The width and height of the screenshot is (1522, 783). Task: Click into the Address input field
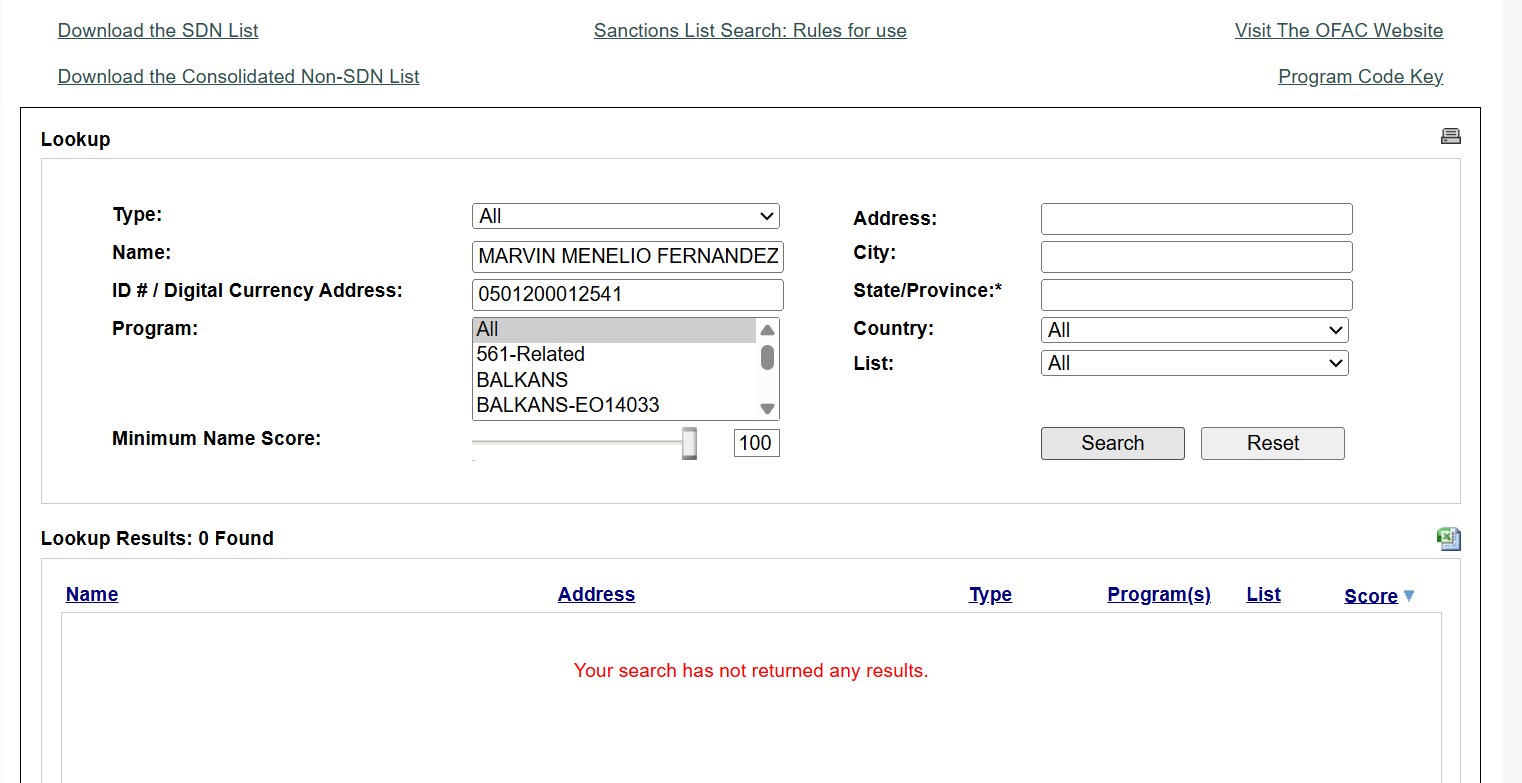click(x=1196, y=219)
